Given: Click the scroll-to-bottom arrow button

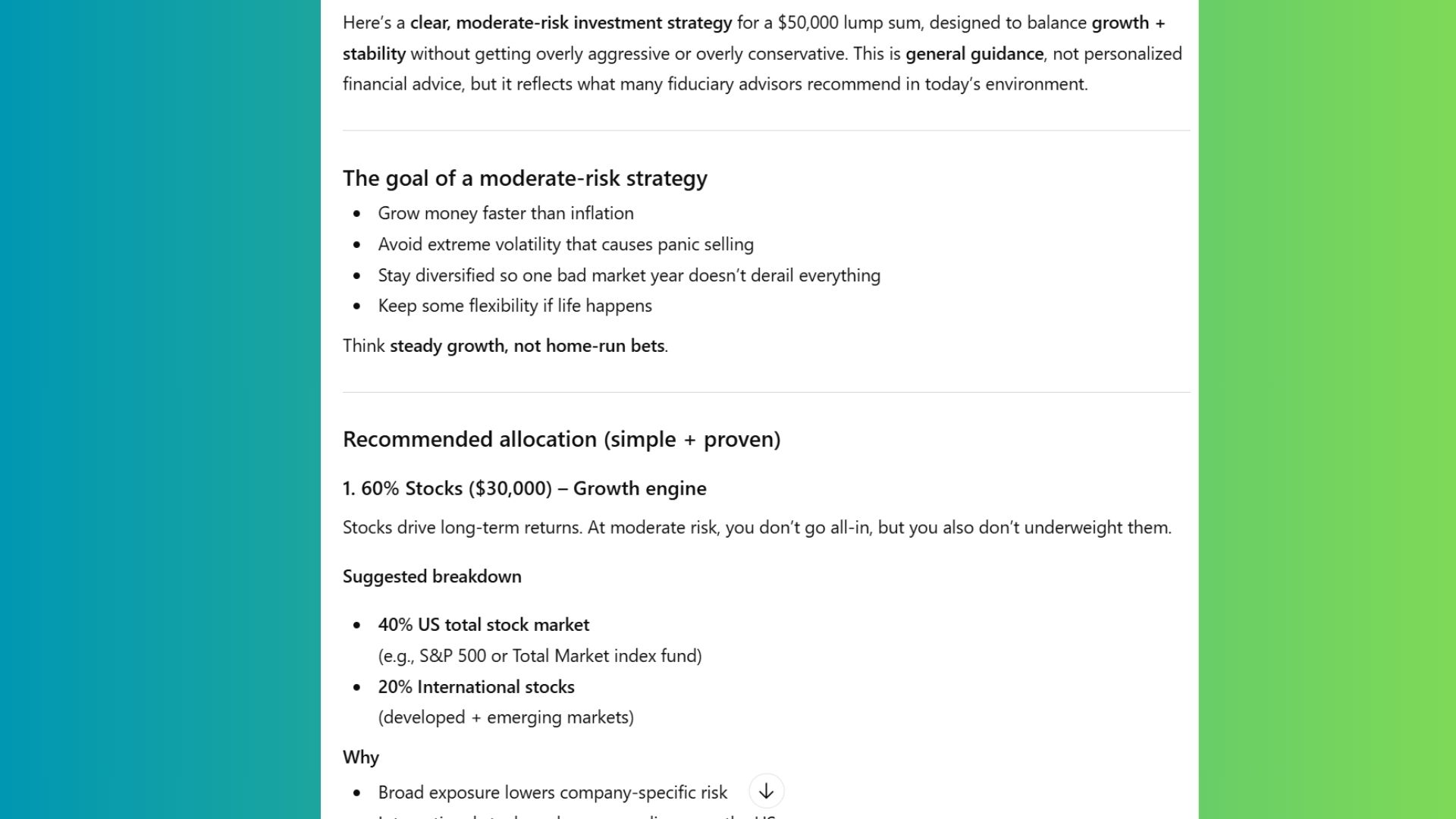Looking at the screenshot, I should click(x=766, y=792).
